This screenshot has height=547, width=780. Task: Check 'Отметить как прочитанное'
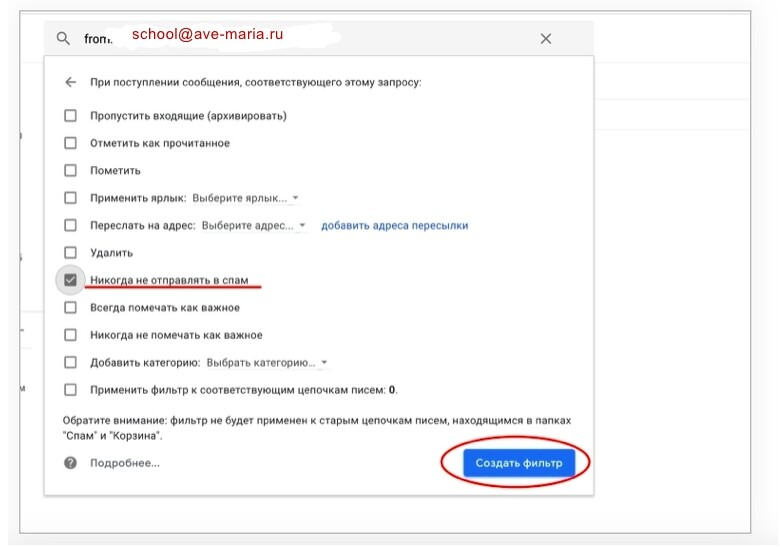pos(71,143)
